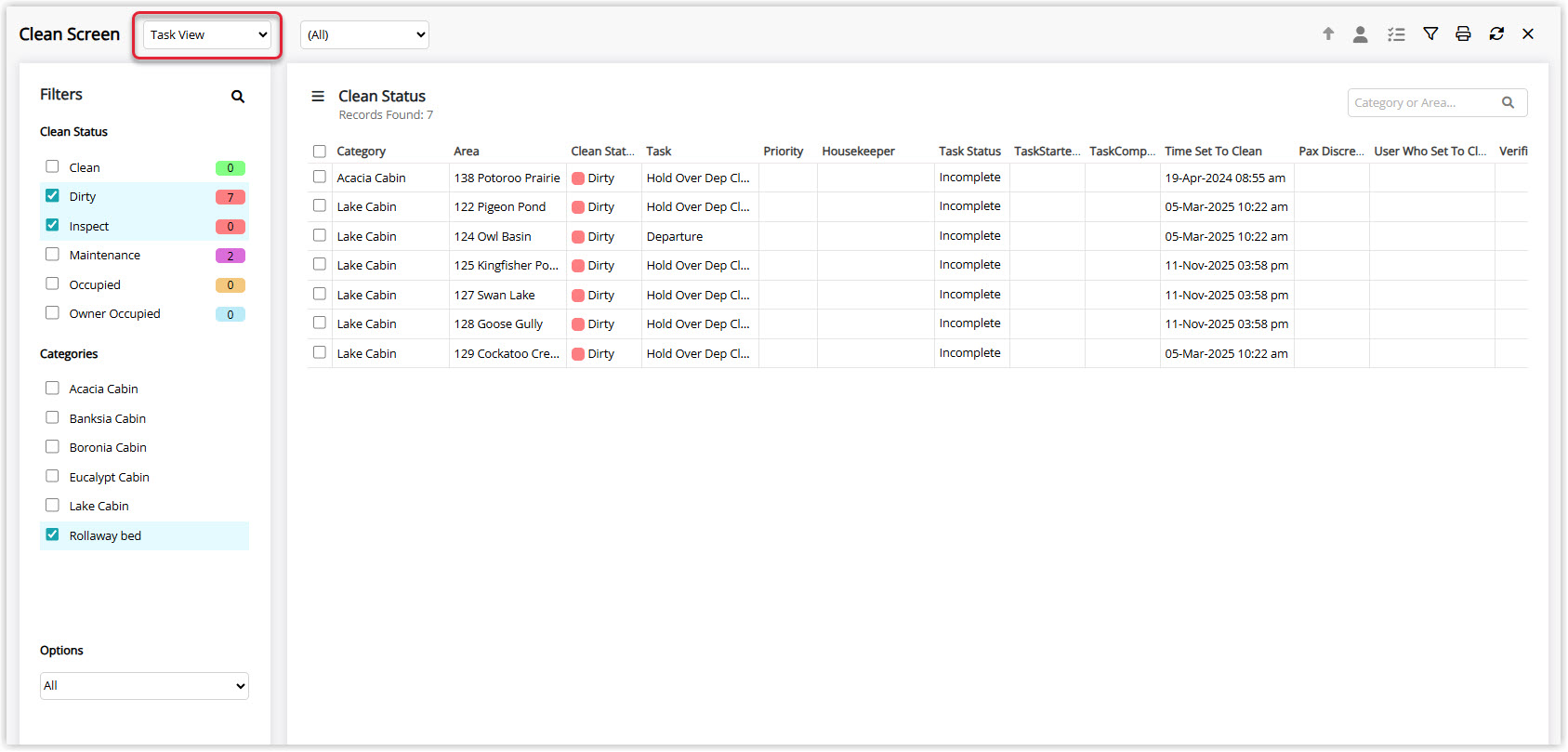Select the 122 Pigeon Pond row checkbox
This screenshot has height=752, width=1568.
point(320,206)
